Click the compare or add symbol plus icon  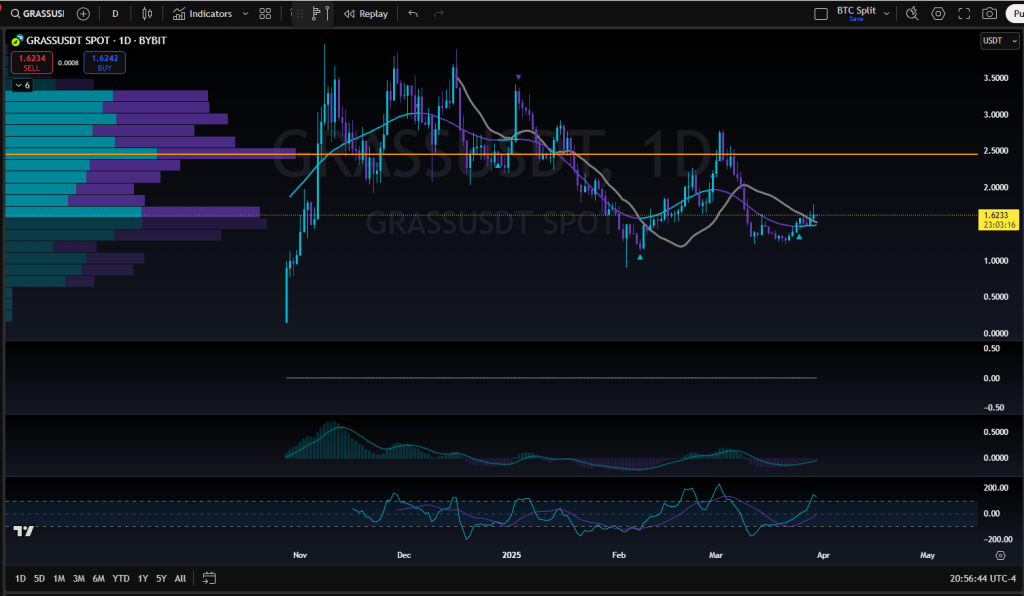coord(83,14)
